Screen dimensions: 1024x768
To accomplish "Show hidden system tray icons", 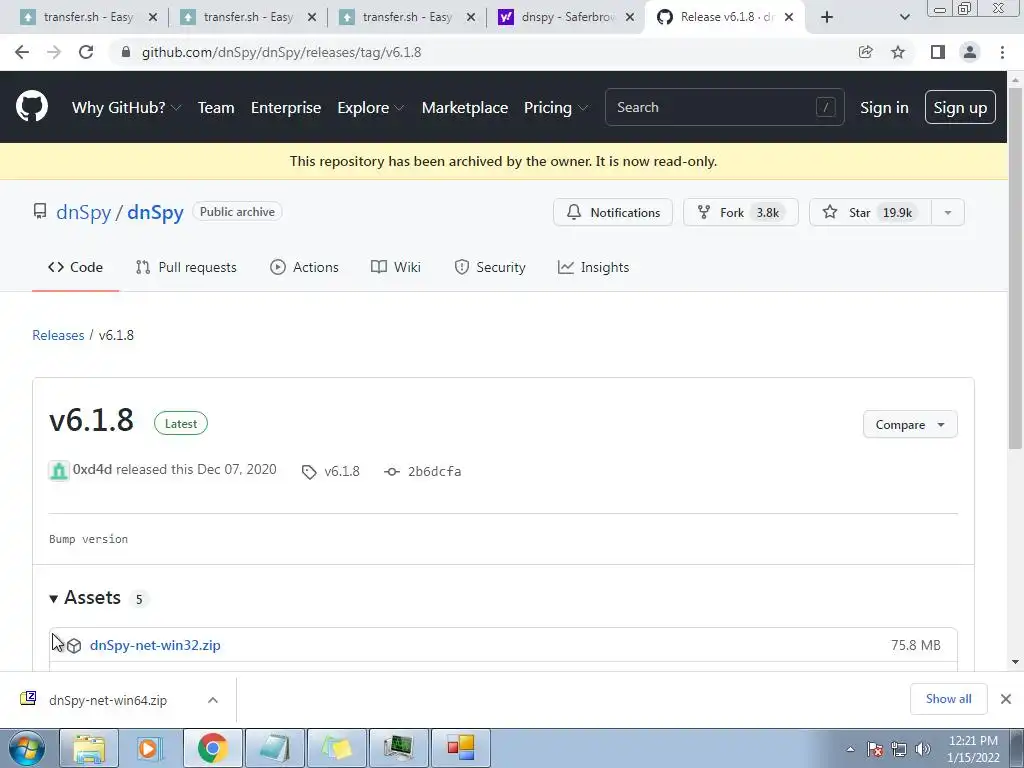I will (850, 749).
